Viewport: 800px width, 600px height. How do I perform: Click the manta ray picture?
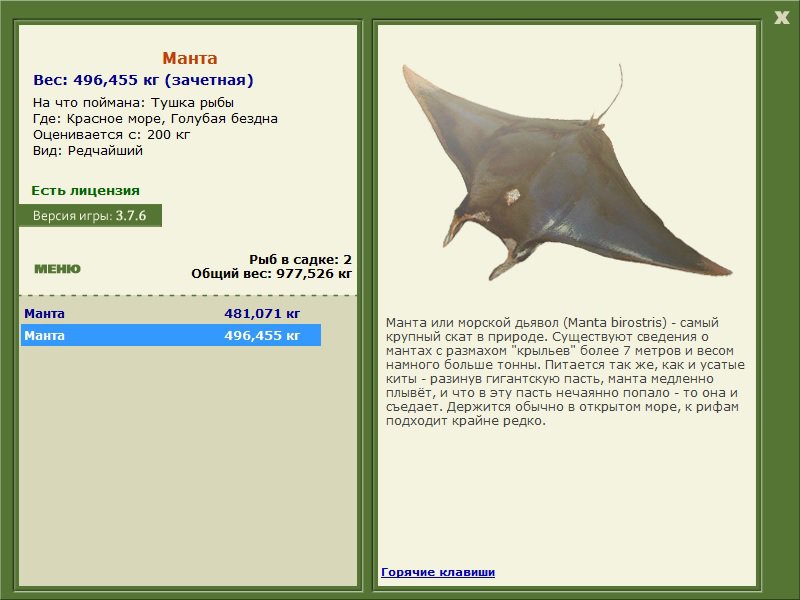click(x=566, y=172)
